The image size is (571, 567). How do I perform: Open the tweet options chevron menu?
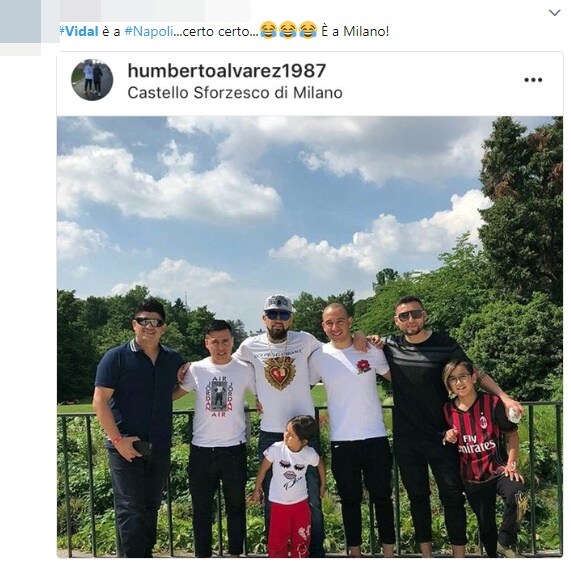(x=554, y=13)
